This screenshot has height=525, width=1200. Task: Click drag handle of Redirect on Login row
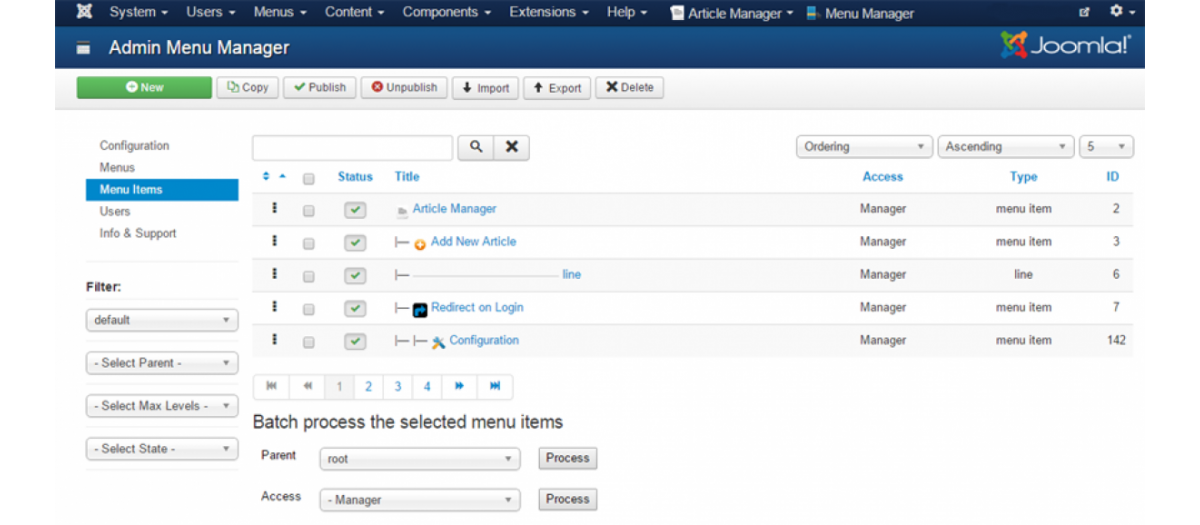tap(274, 307)
